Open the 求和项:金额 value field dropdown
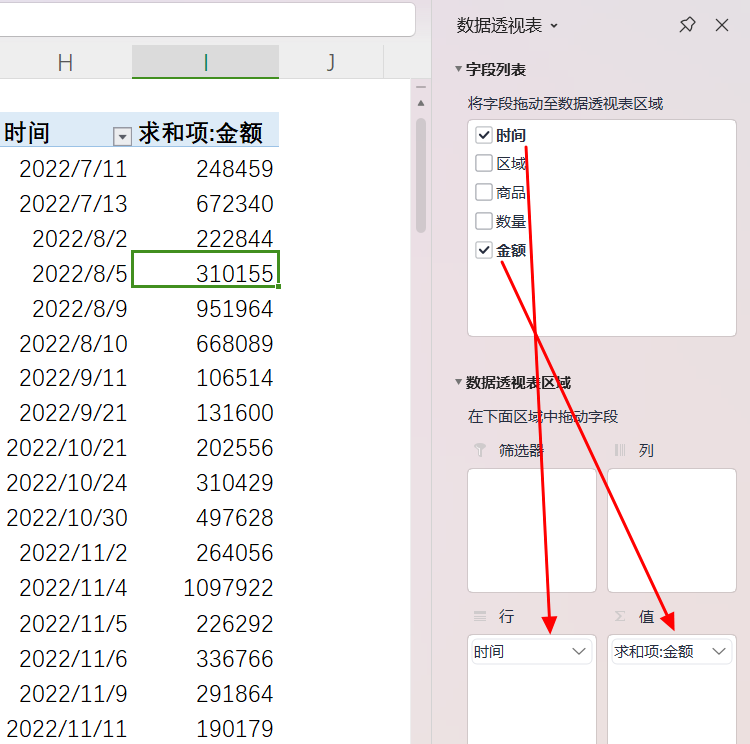 719,651
